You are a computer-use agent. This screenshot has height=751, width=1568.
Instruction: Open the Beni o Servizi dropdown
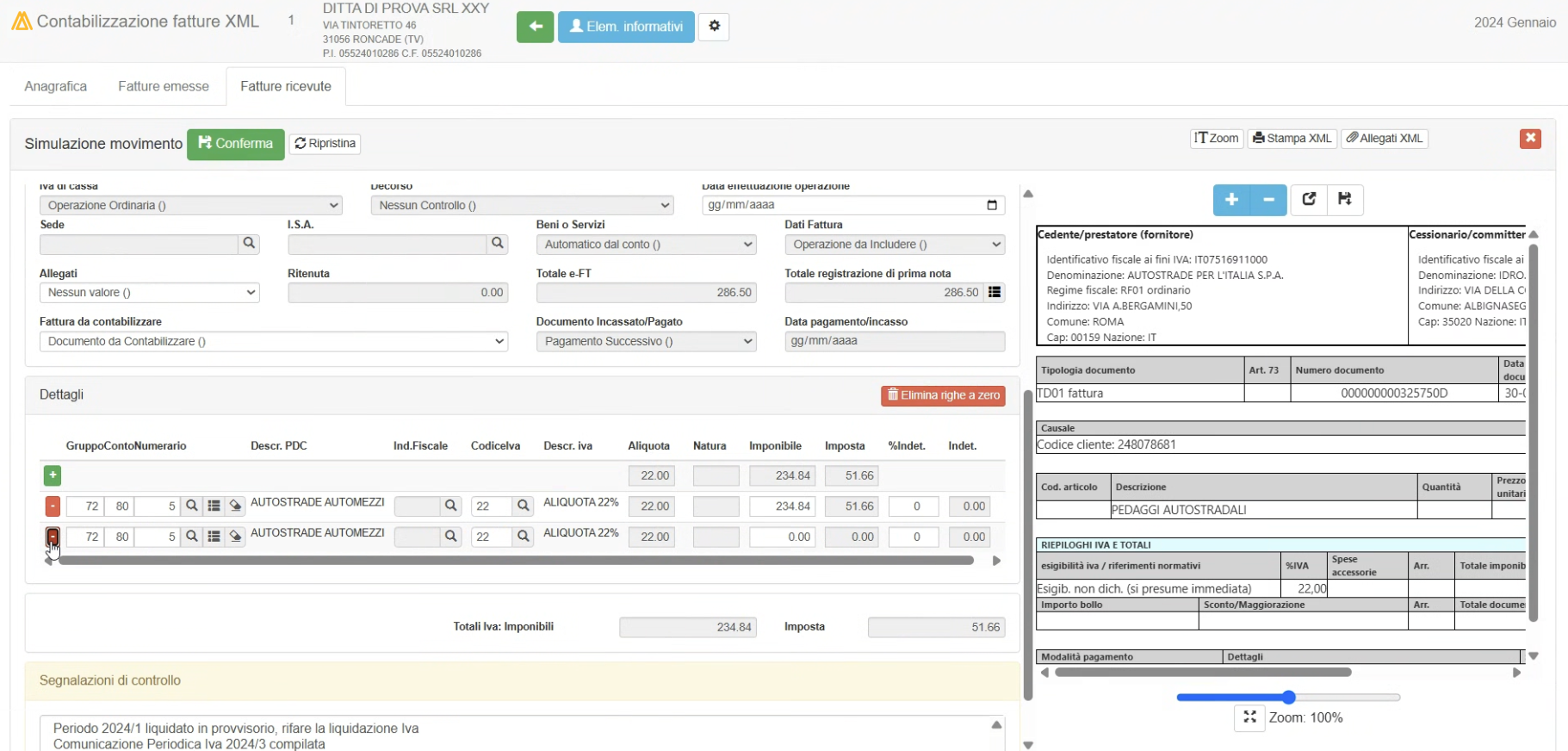[x=646, y=245]
